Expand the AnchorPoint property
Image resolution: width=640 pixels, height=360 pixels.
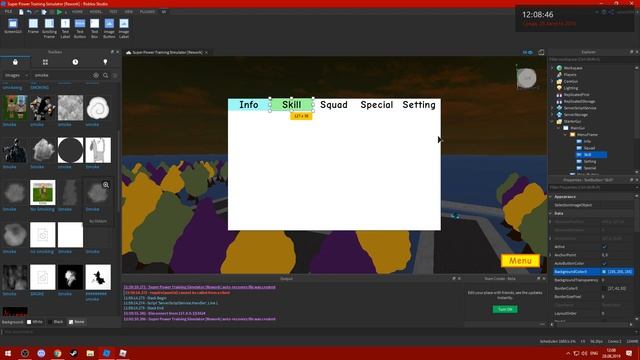tap(551, 255)
